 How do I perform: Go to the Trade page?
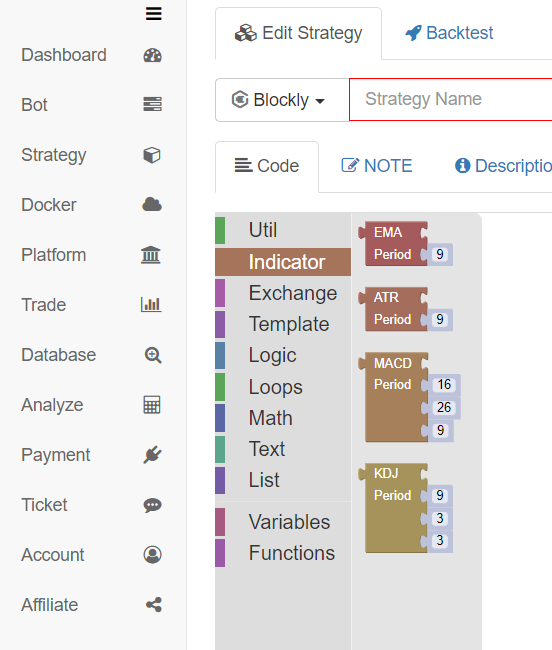pos(44,305)
